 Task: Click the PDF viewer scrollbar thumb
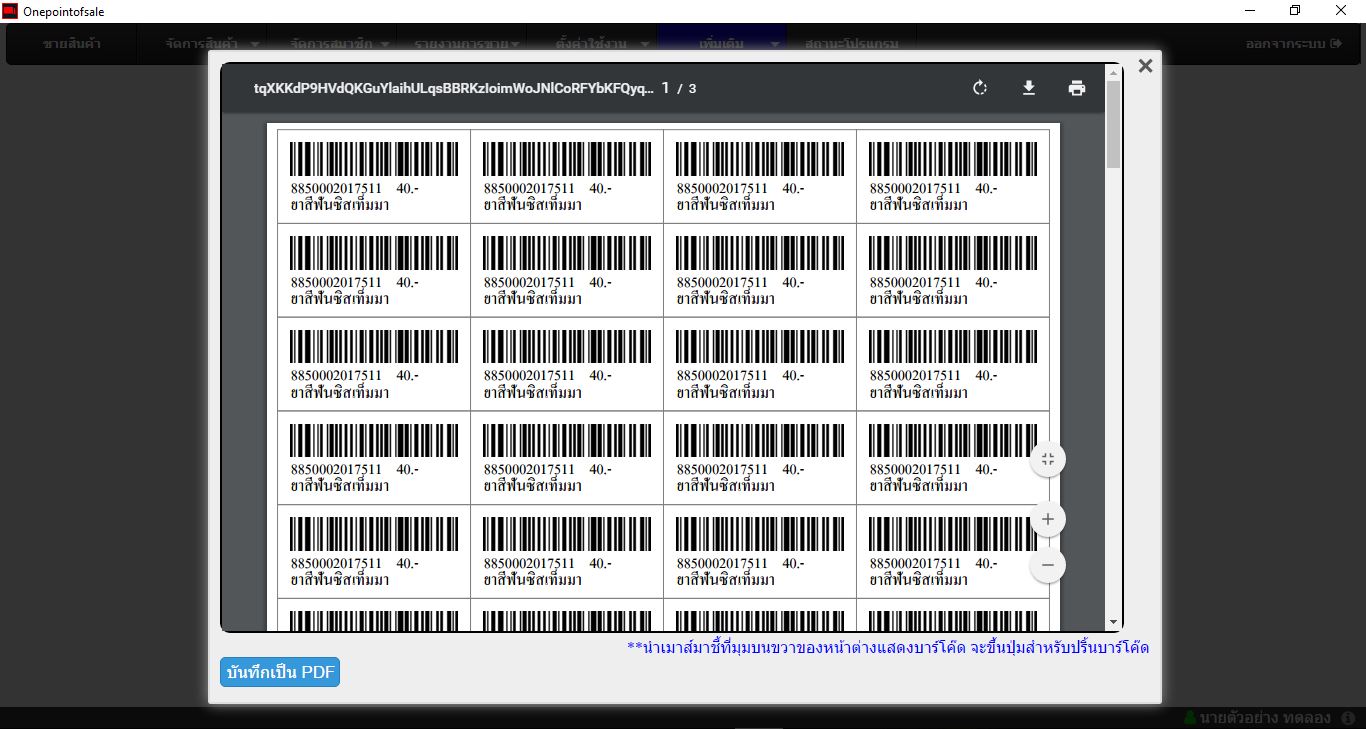pyautogui.click(x=1114, y=125)
